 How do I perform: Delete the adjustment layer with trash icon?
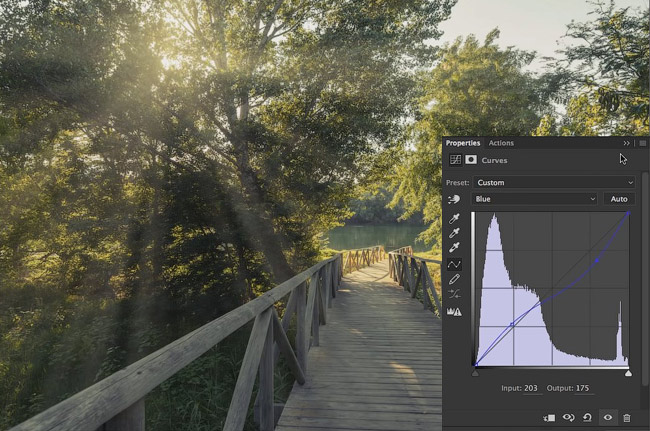627,418
